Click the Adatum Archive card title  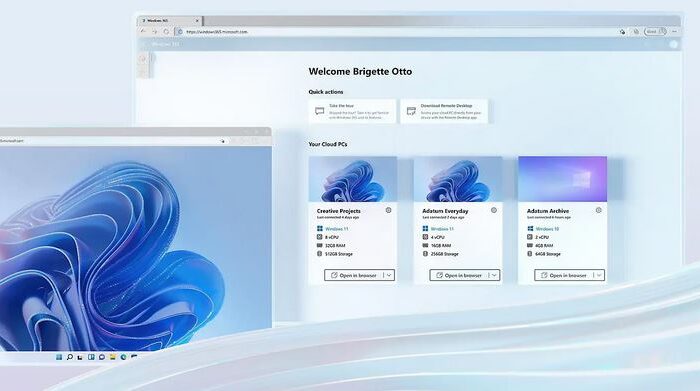point(548,211)
